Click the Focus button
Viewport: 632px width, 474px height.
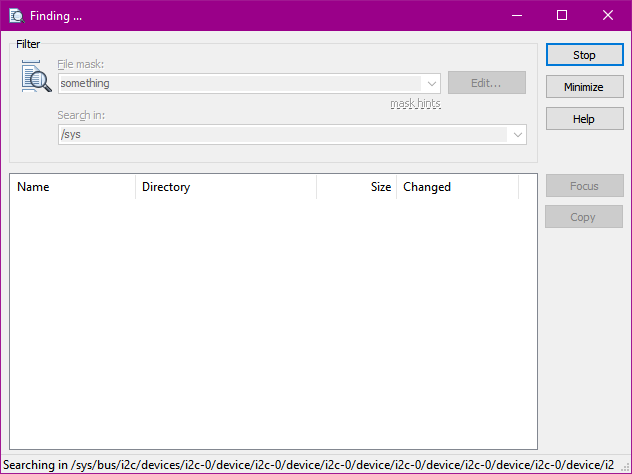(x=584, y=186)
